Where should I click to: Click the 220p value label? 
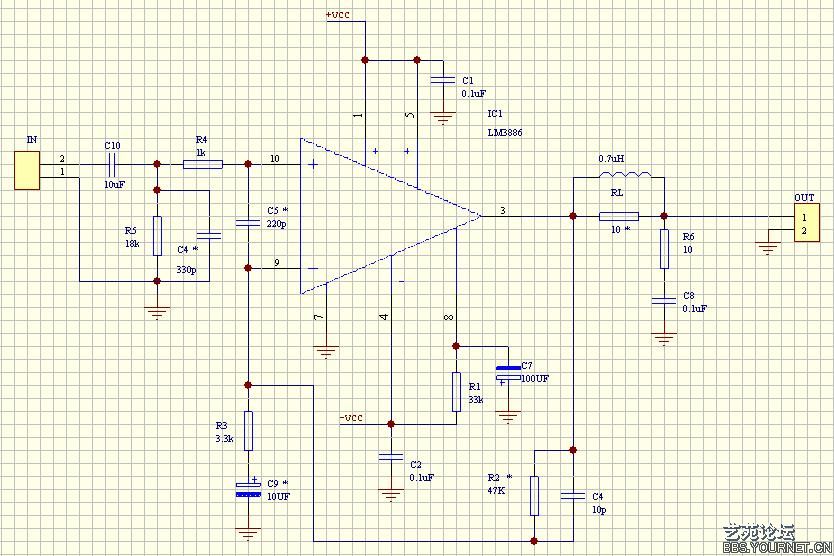click(x=277, y=224)
